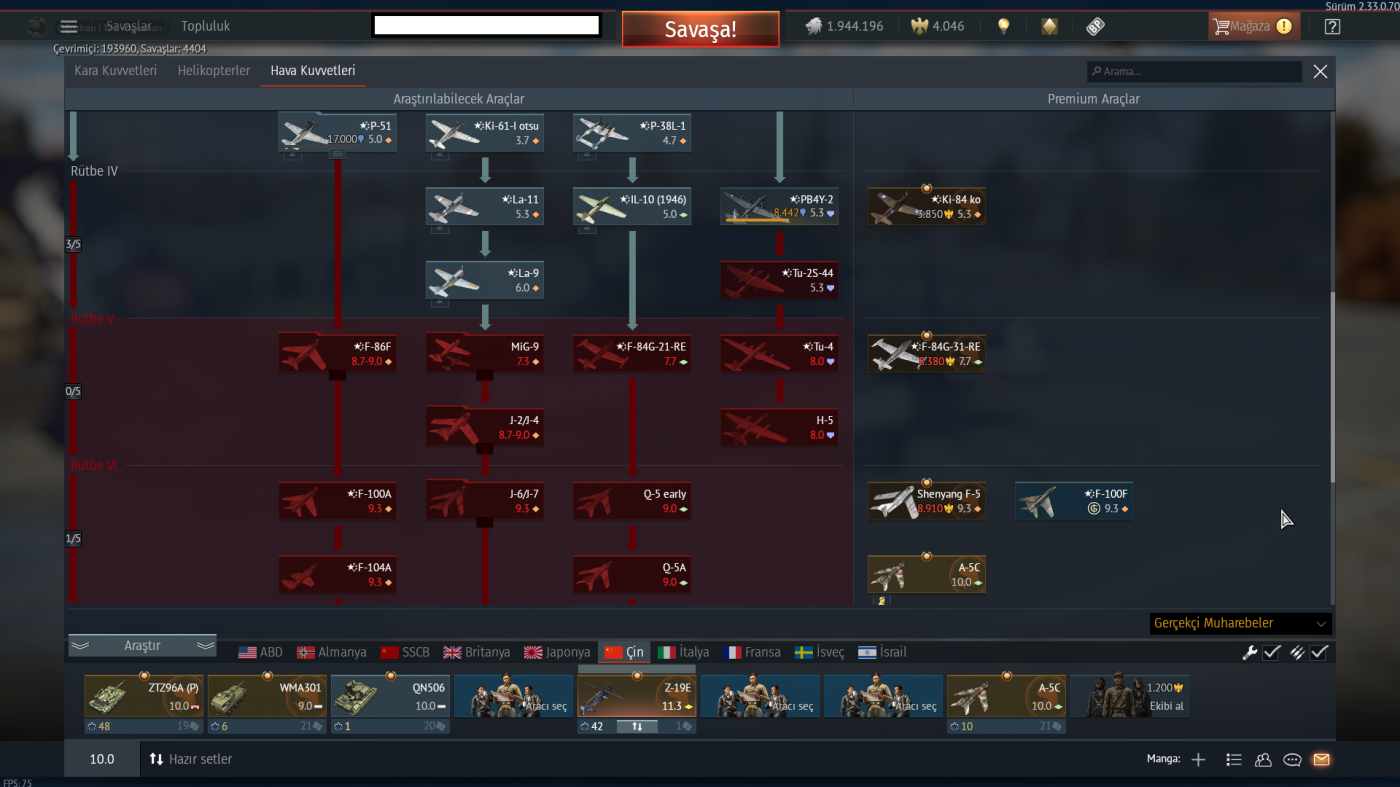Open the orange mail envelope icon

[1321, 760]
